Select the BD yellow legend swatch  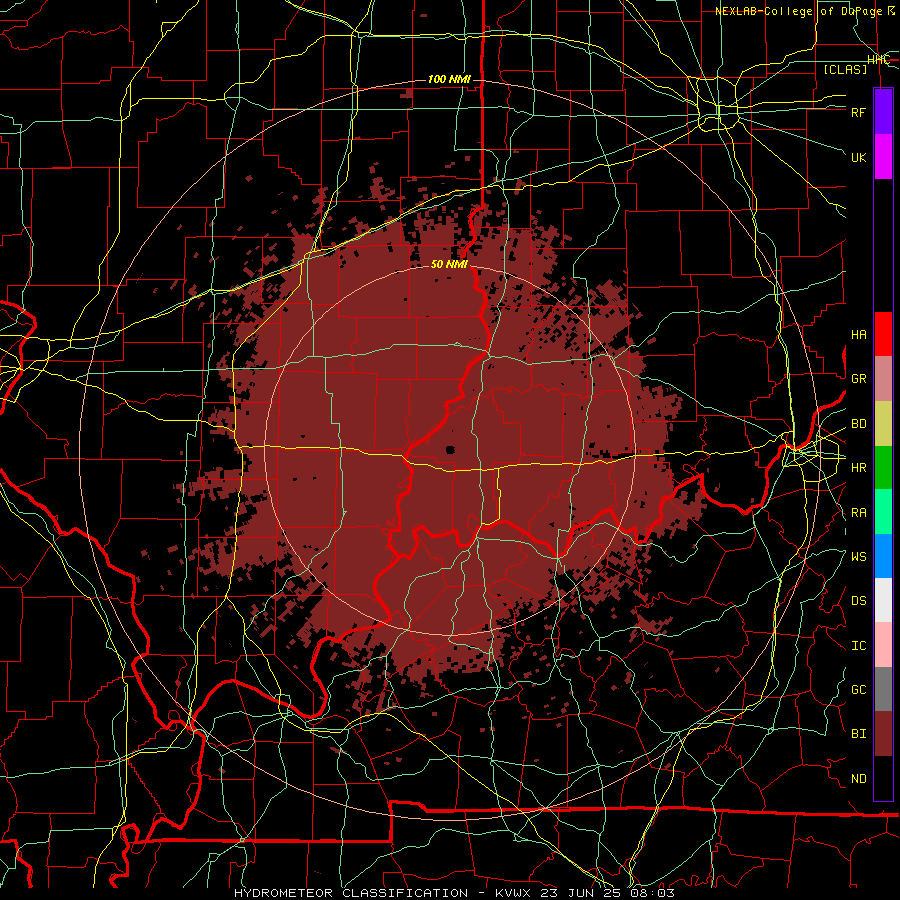point(883,423)
